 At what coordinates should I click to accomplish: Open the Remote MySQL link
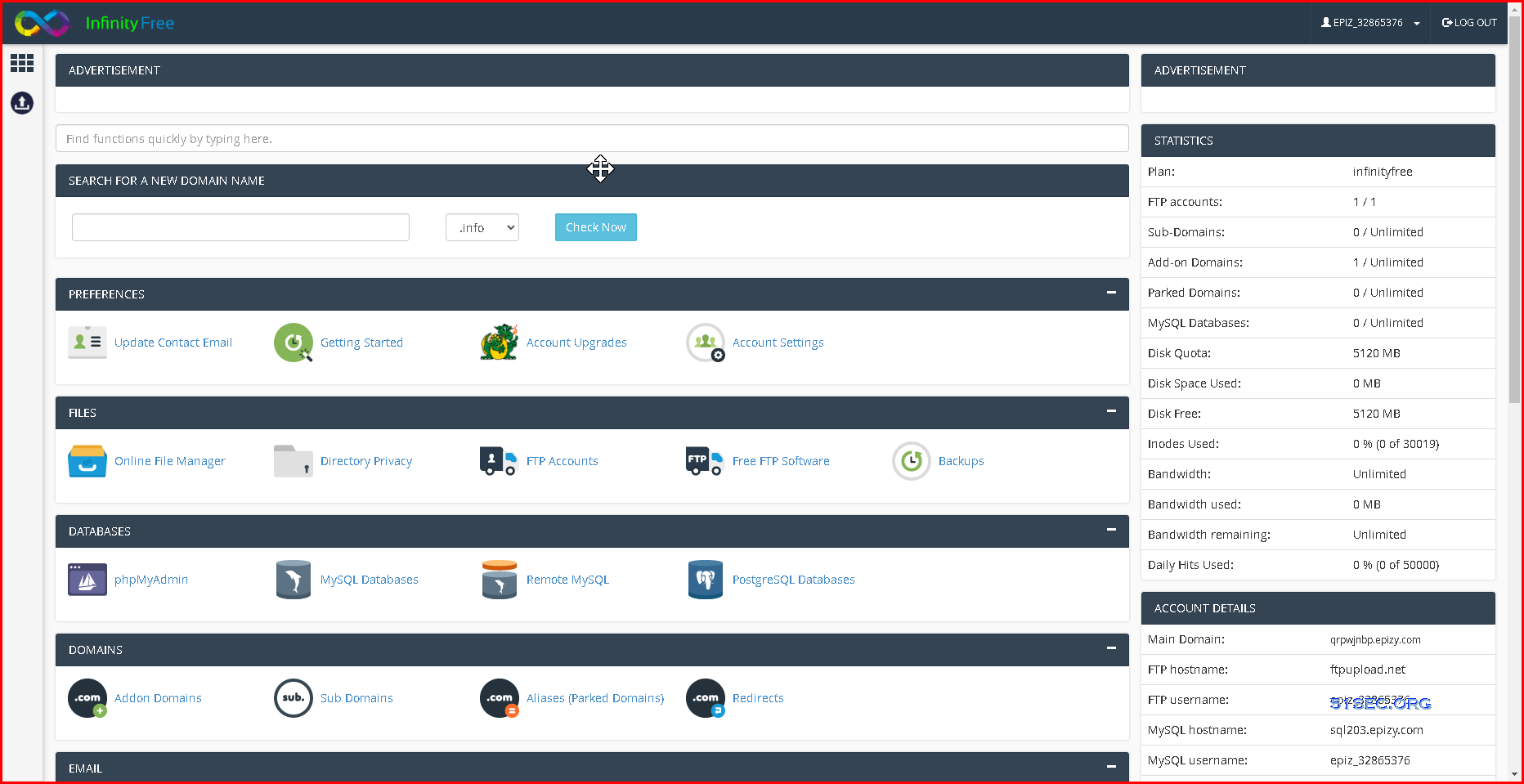(x=567, y=580)
